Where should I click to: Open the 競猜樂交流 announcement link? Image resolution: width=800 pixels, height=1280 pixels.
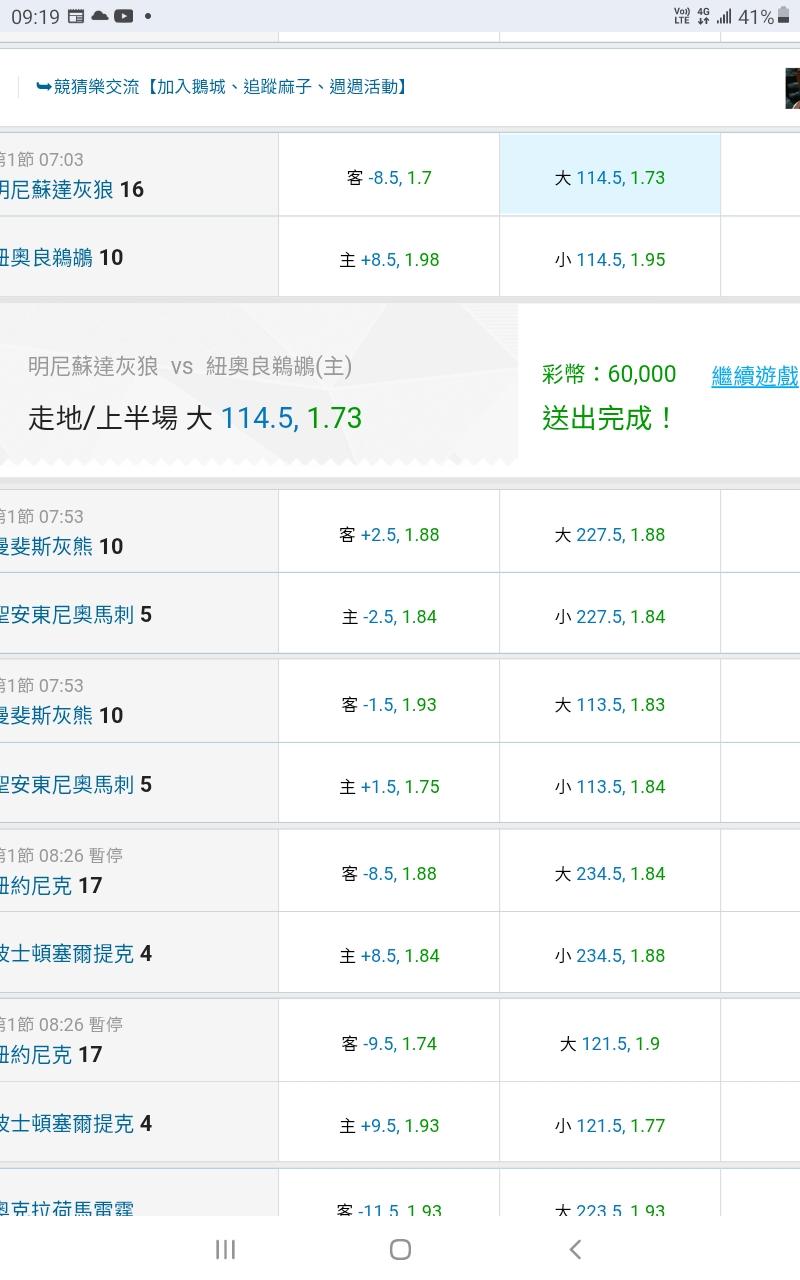pos(222,87)
